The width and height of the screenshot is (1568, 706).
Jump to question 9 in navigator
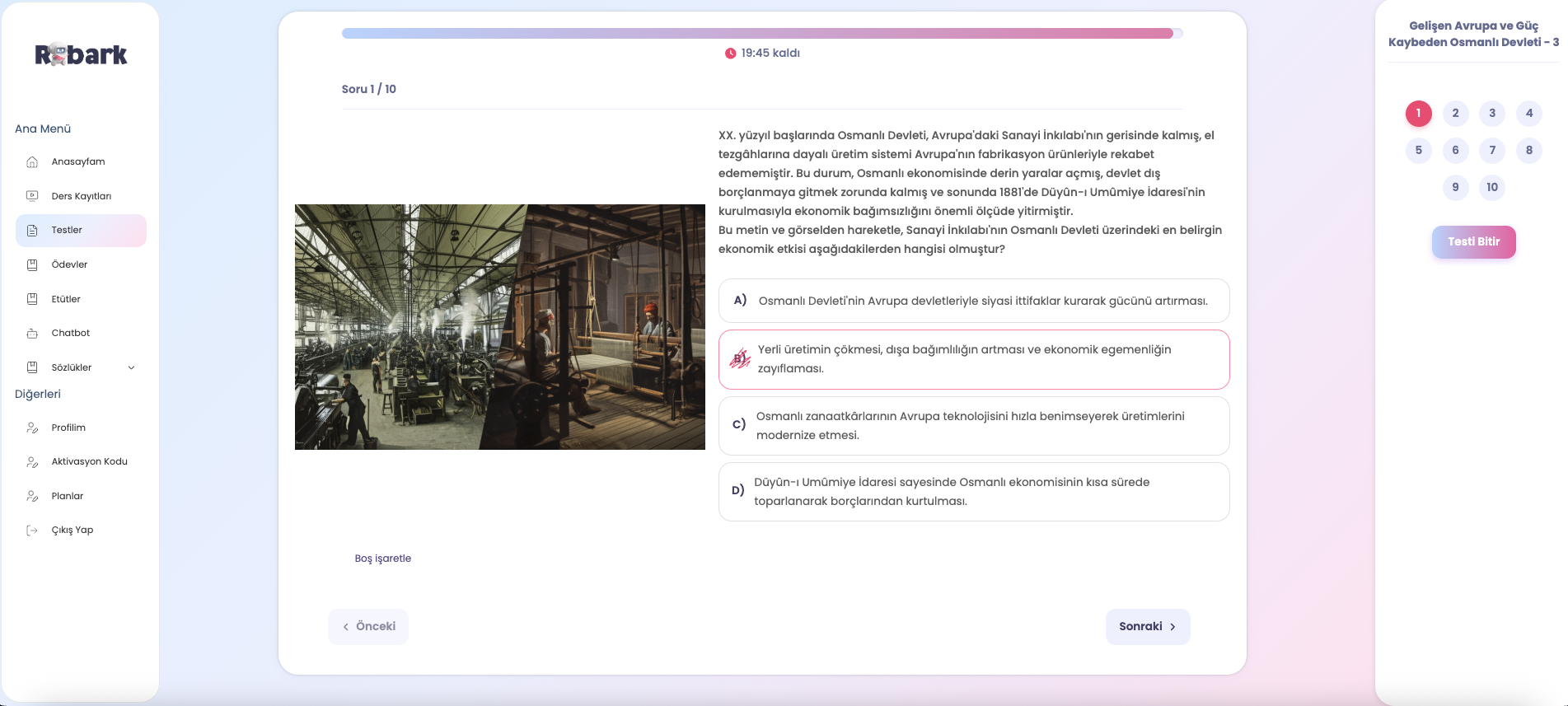tap(1455, 188)
